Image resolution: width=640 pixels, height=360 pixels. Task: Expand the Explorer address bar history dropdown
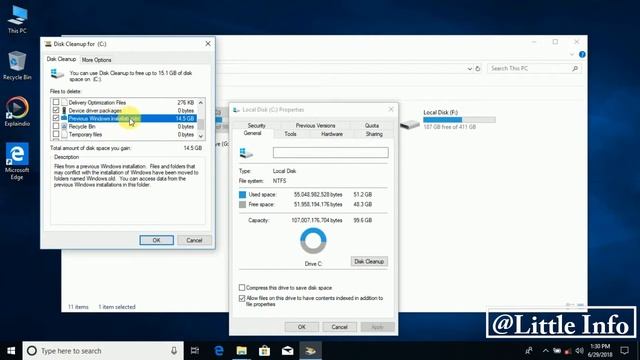(x=469, y=69)
